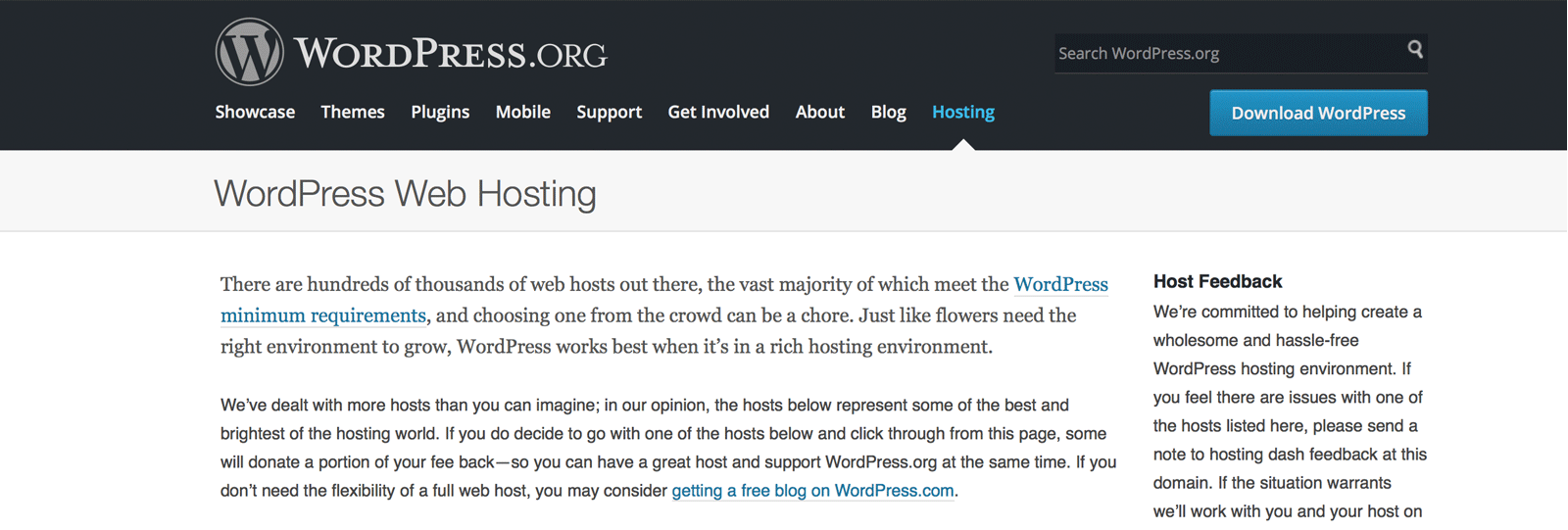The height and width of the screenshot is (530, 1568).
Task: Navigate to Get Involved
Action: pyautogui.click(x=718, y=112)
